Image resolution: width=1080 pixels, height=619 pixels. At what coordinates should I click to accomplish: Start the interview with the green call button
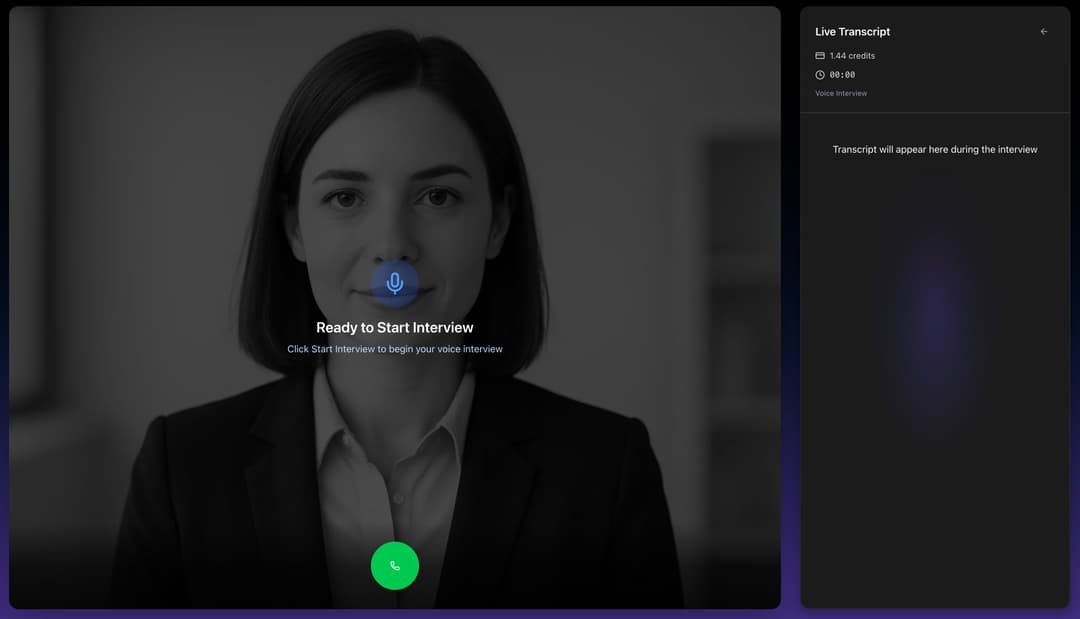(x=395, y=565)
